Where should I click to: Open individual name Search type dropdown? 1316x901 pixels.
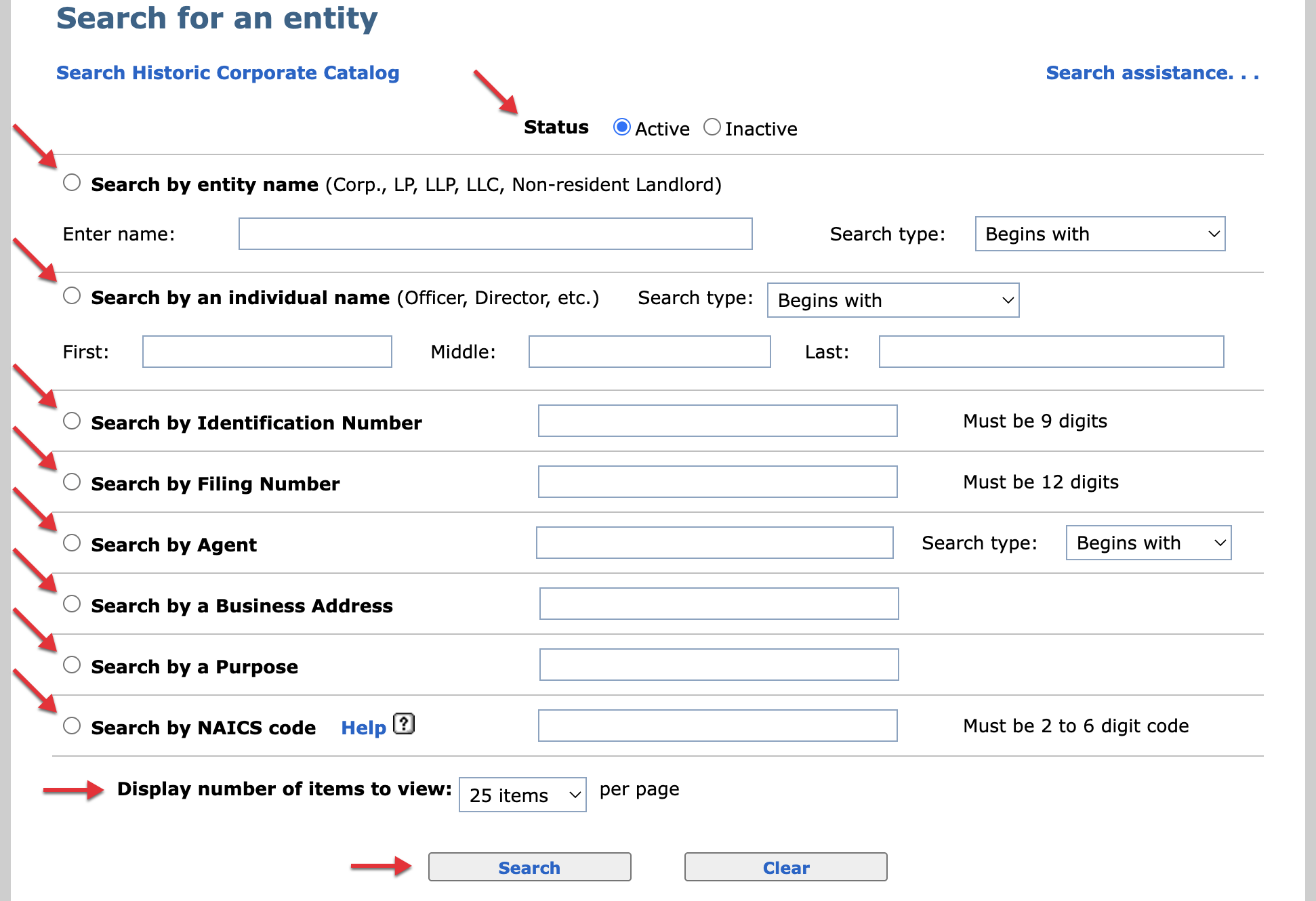pyautogui.click(x=892, y=301)
